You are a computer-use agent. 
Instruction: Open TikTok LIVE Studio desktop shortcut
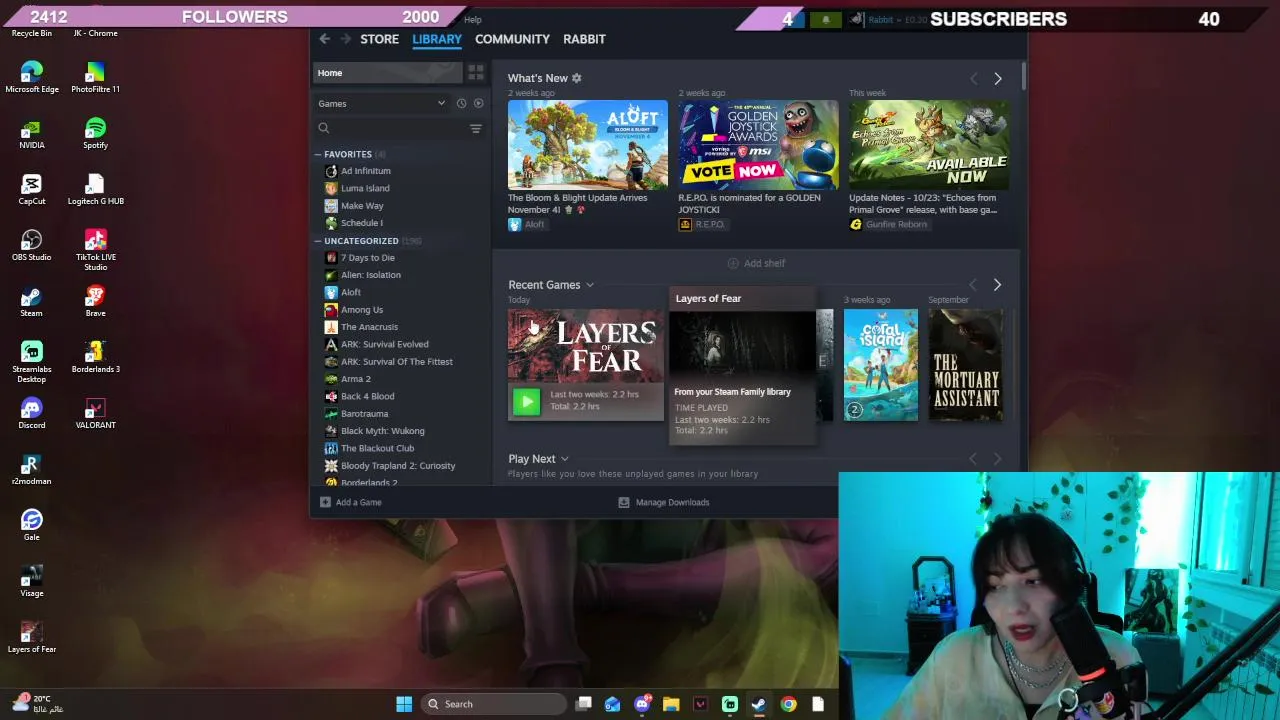(x=95, y=249)
